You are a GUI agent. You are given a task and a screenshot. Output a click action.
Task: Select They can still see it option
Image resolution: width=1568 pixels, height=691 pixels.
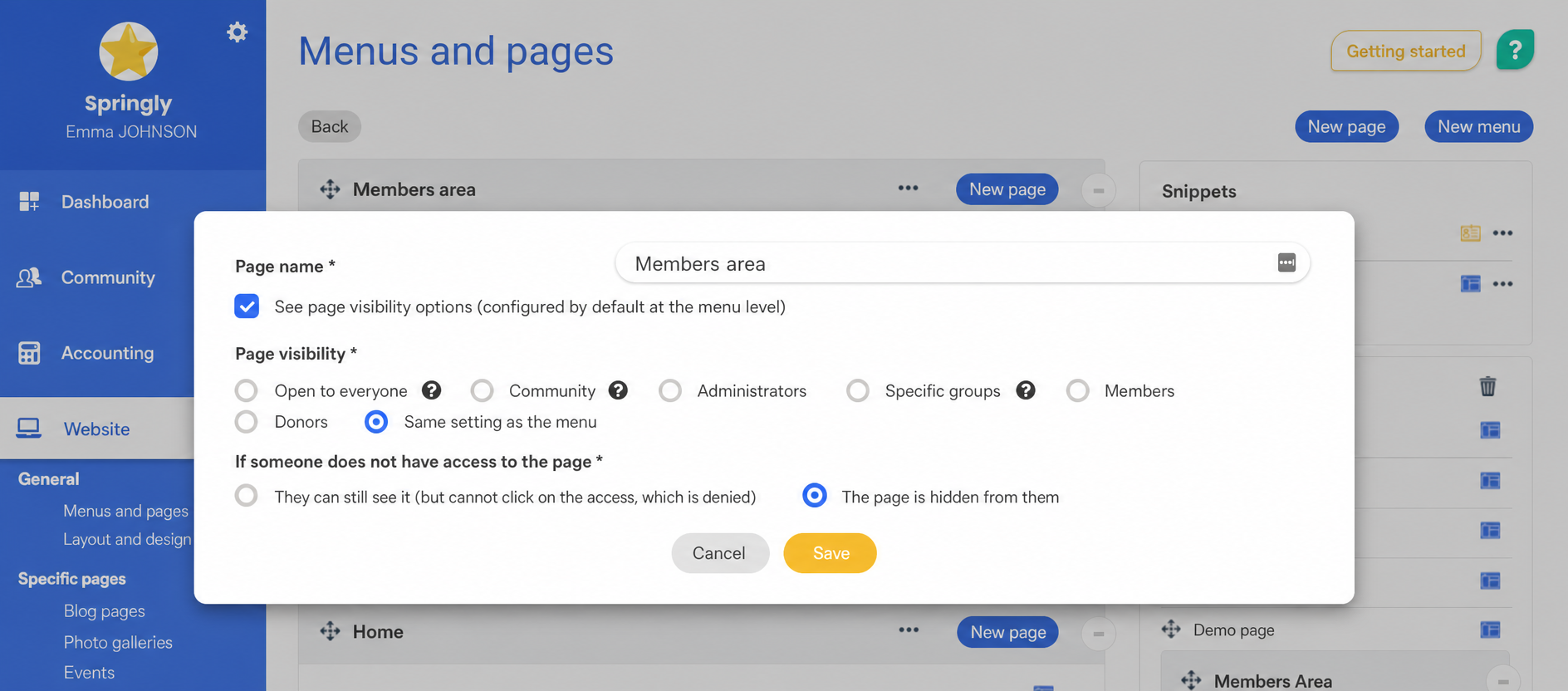pos(246,496)
